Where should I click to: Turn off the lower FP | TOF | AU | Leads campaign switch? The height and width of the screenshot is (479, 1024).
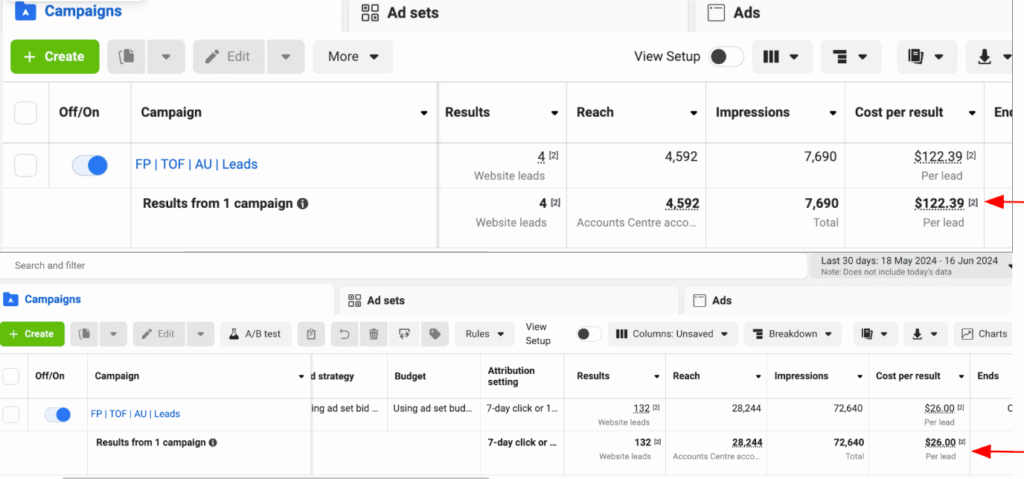[x=58, y=414]
